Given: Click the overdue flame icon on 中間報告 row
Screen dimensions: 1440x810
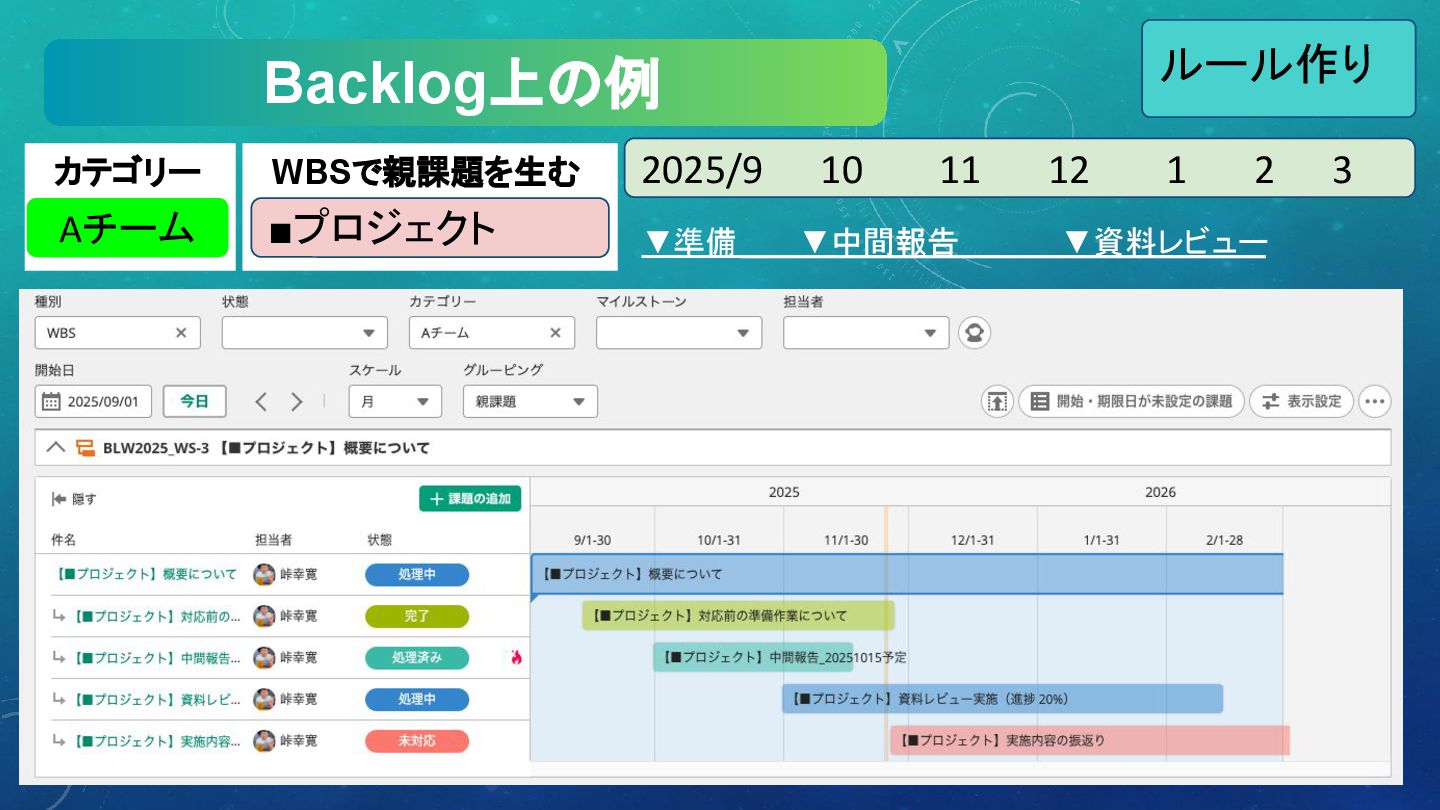Looking at the screenshot, I should pos(516,658).
